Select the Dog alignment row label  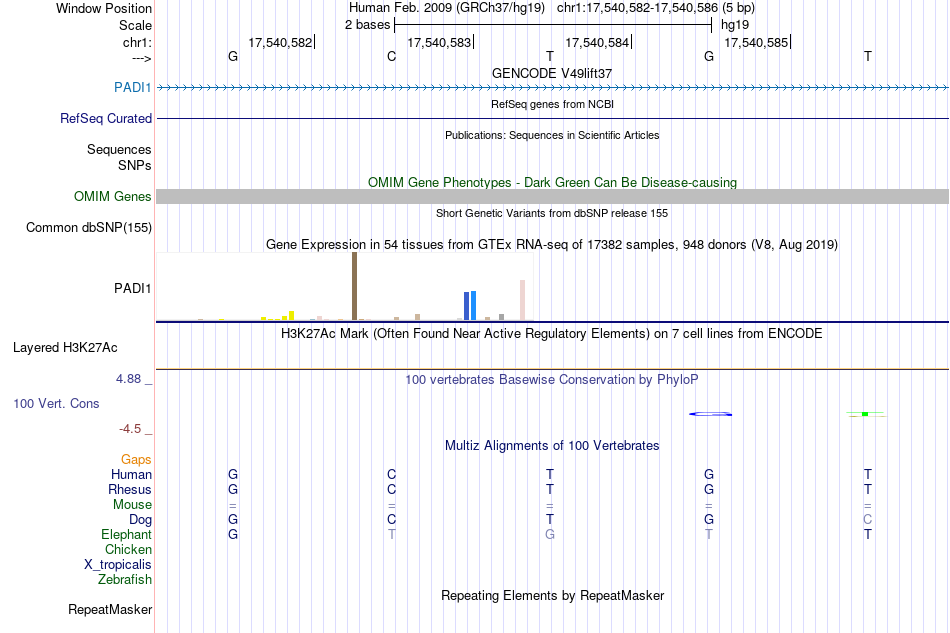pos(141,520)
